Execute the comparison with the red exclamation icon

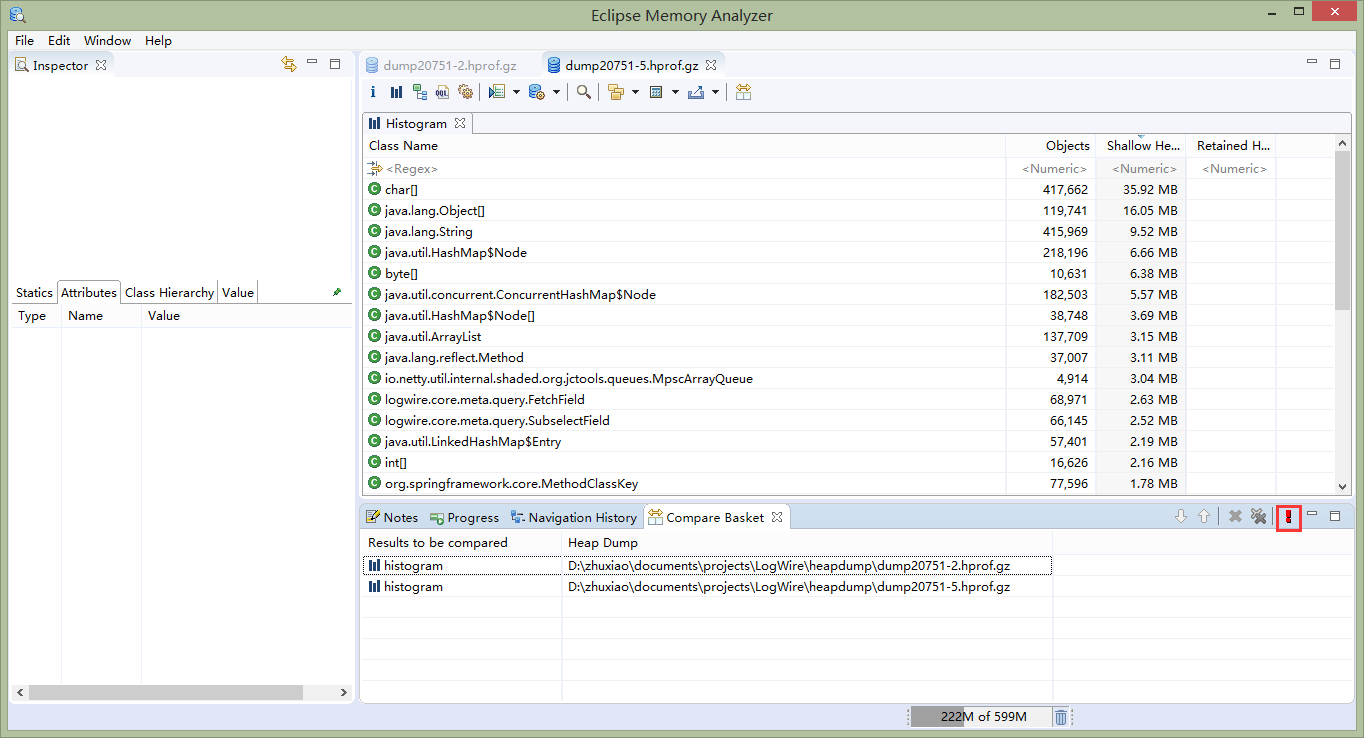pyautogui.click(x=1289, y=517)
